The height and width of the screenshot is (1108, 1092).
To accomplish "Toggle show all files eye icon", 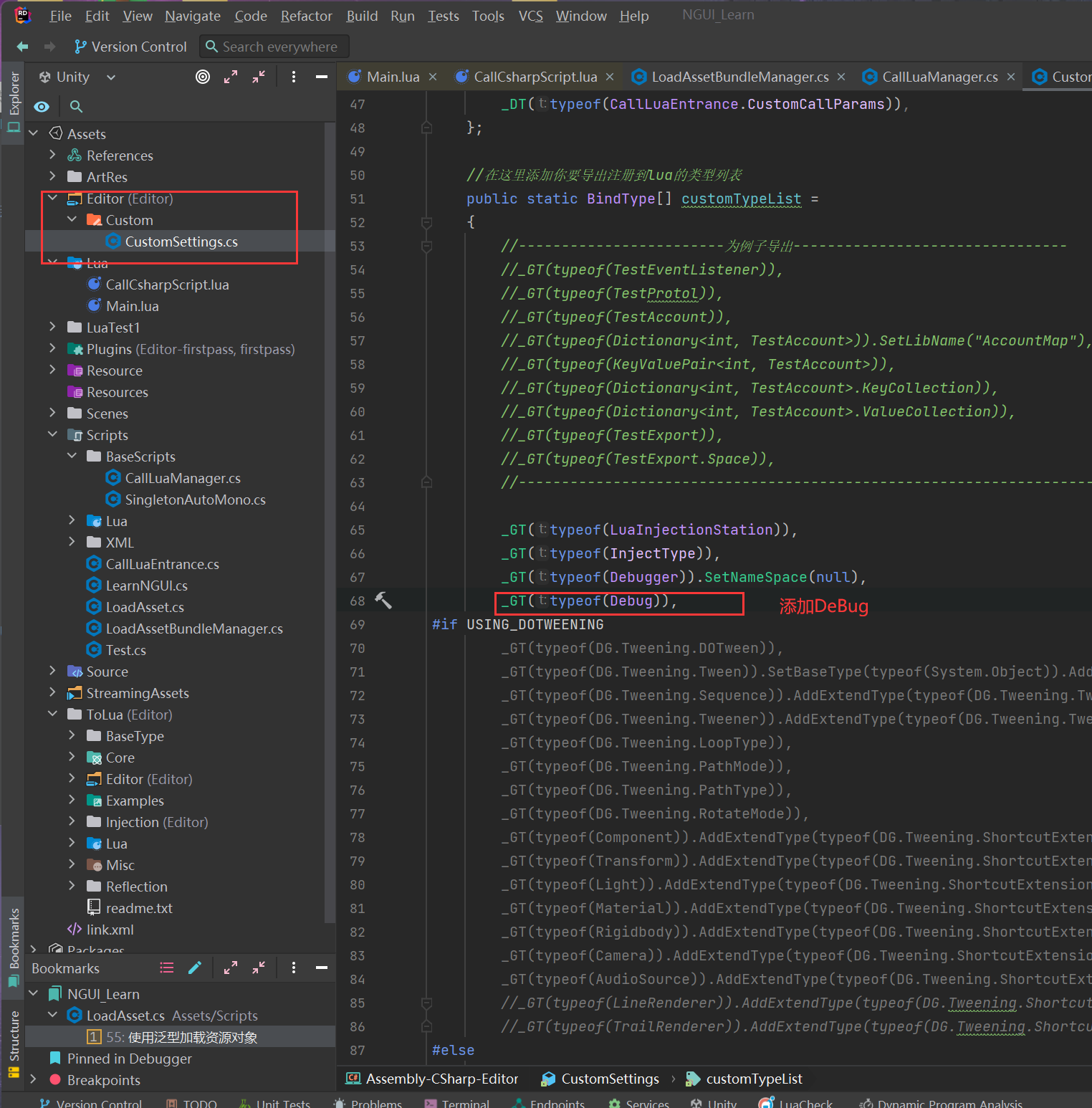I will tap(42, 107).
